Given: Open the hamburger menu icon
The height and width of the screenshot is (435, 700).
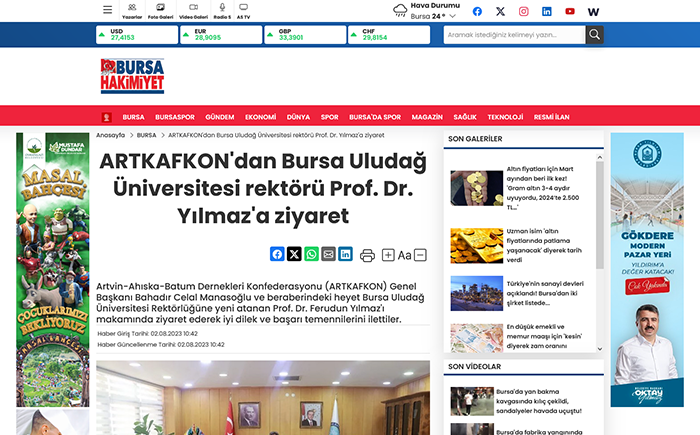Looking at the screenshot, I should pos(108,10).
